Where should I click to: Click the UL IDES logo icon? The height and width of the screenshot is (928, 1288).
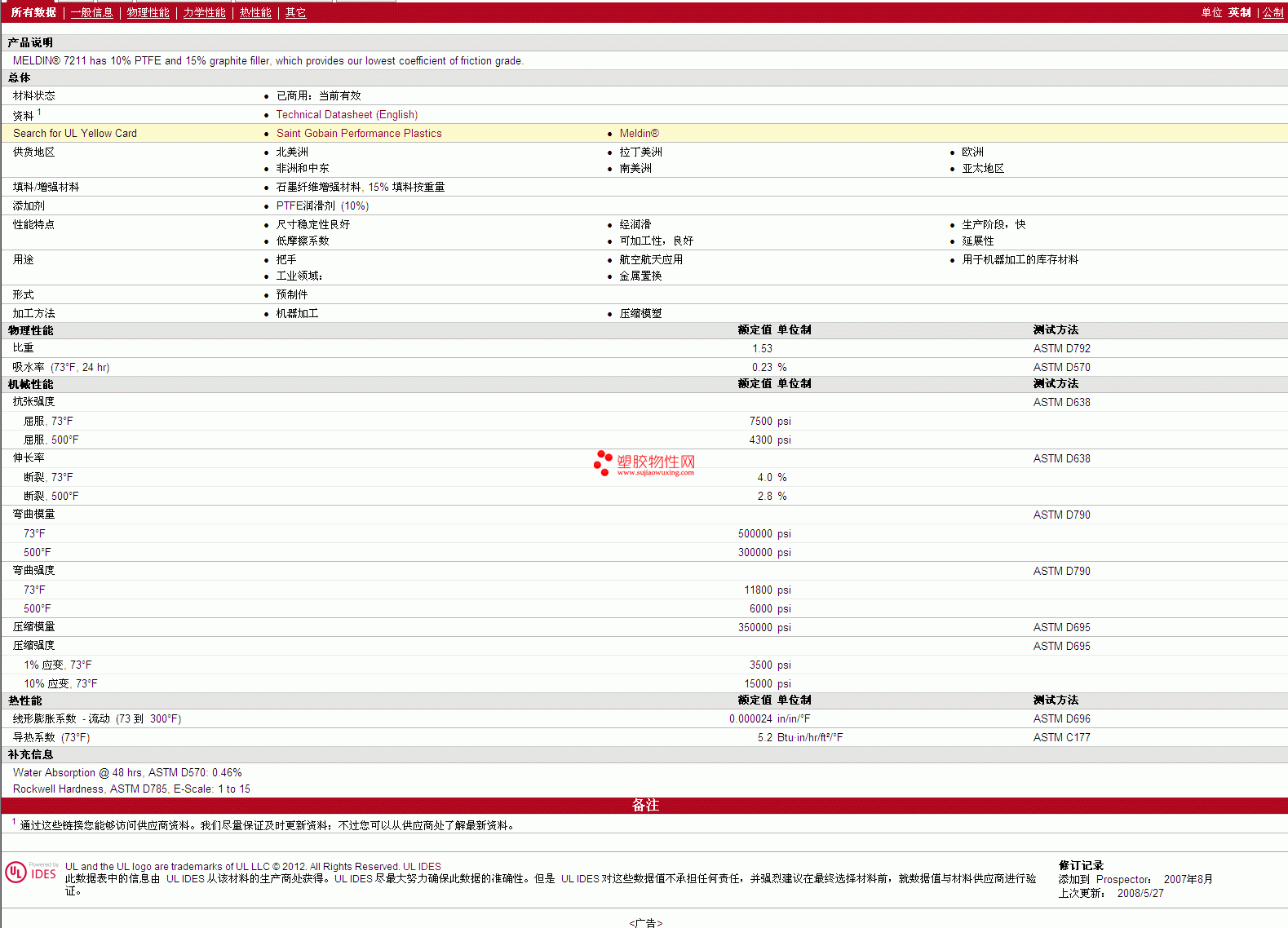pos(31,873)
